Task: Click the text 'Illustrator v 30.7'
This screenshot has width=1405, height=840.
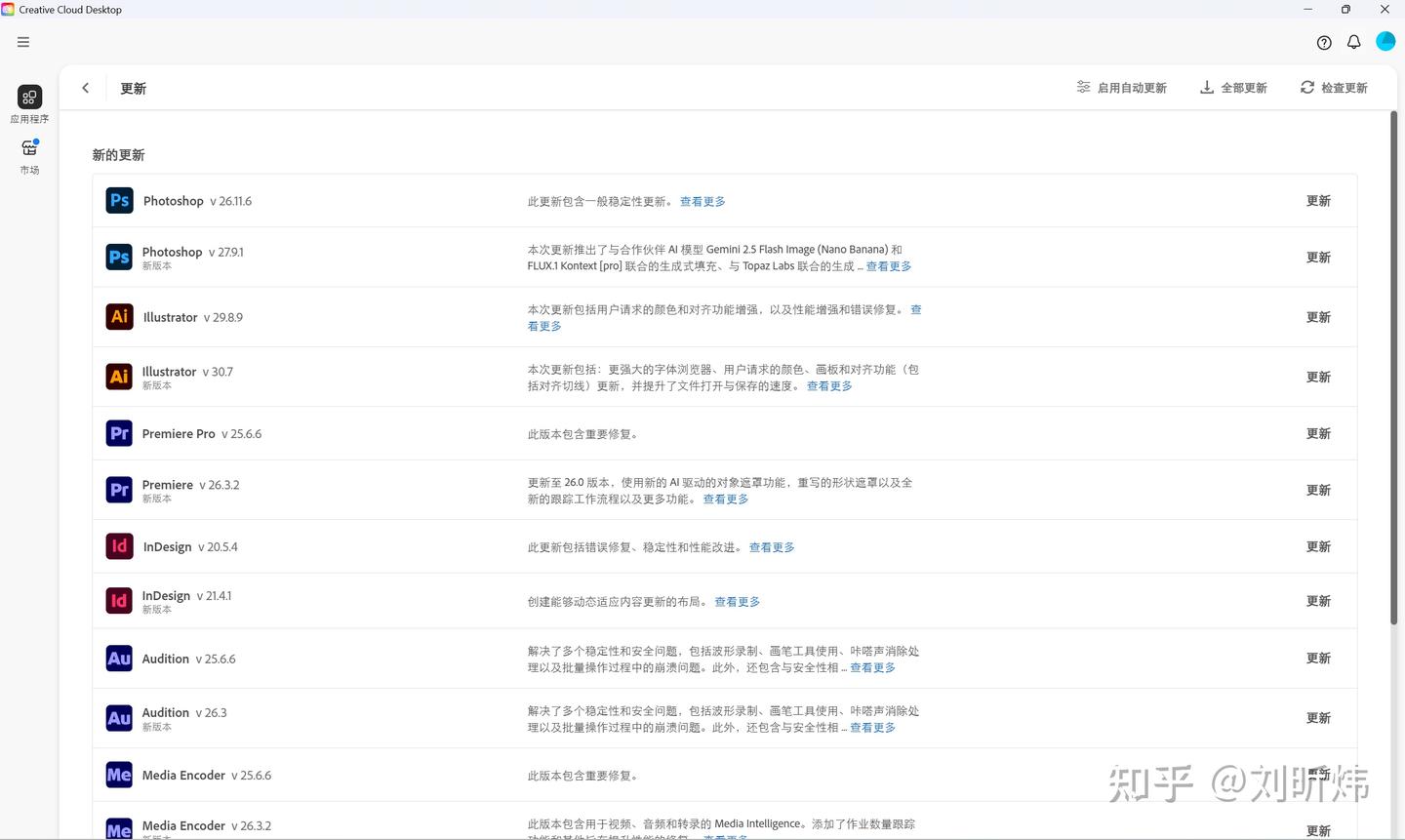Action: pos(187,372)
